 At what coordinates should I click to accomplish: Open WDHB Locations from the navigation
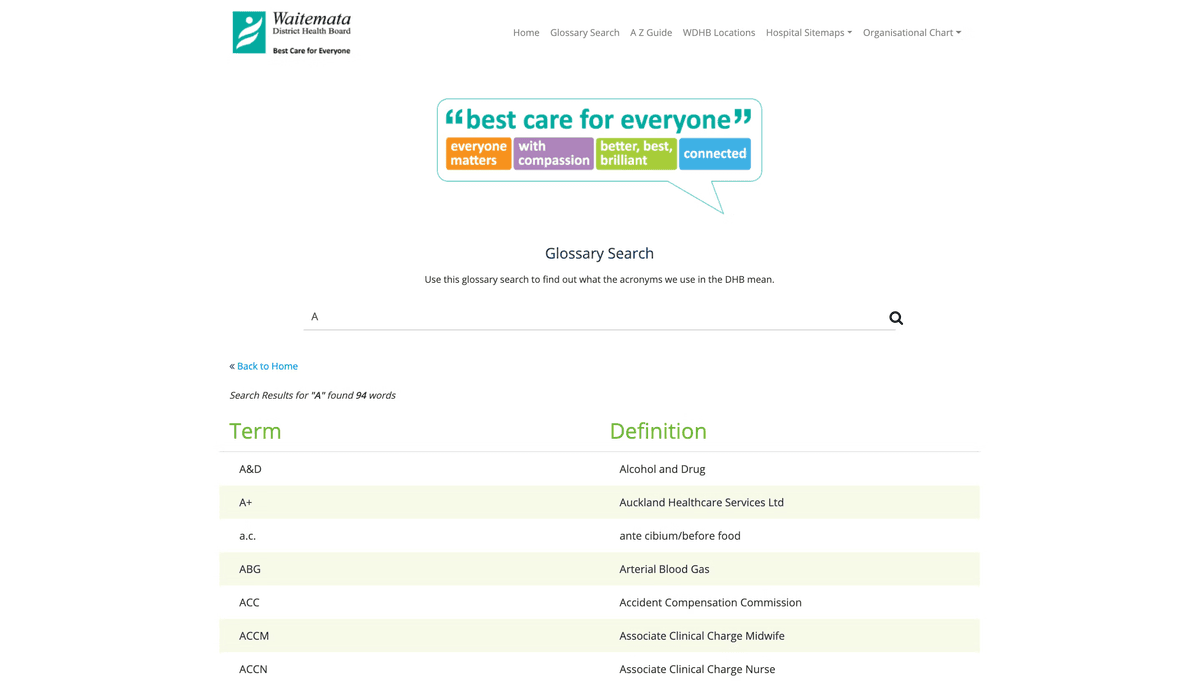[719, 32]
